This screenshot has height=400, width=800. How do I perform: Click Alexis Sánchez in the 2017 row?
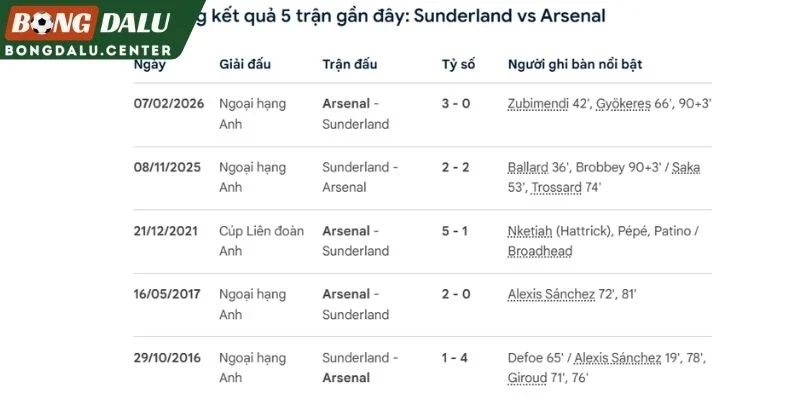[551, 294]
